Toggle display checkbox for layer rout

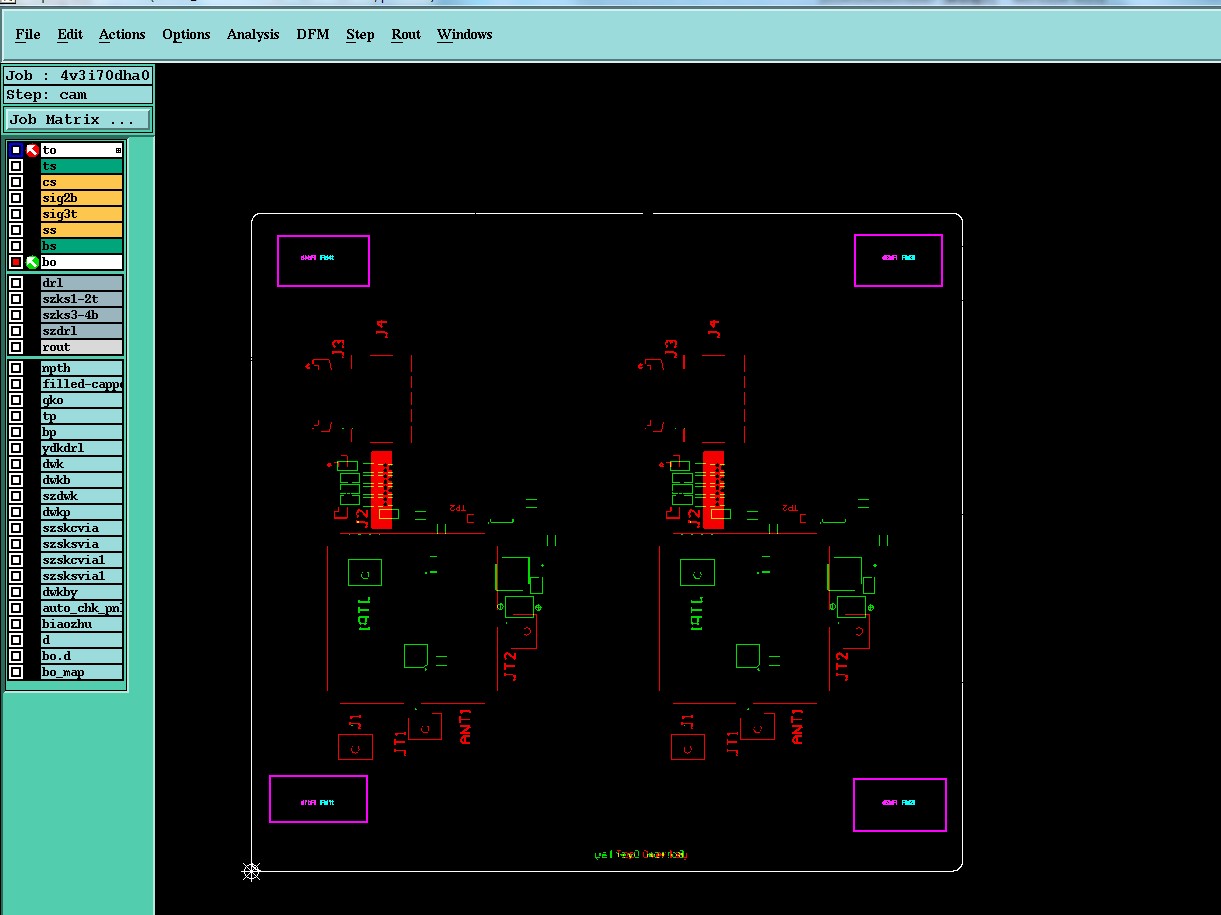tap(16, 347)
